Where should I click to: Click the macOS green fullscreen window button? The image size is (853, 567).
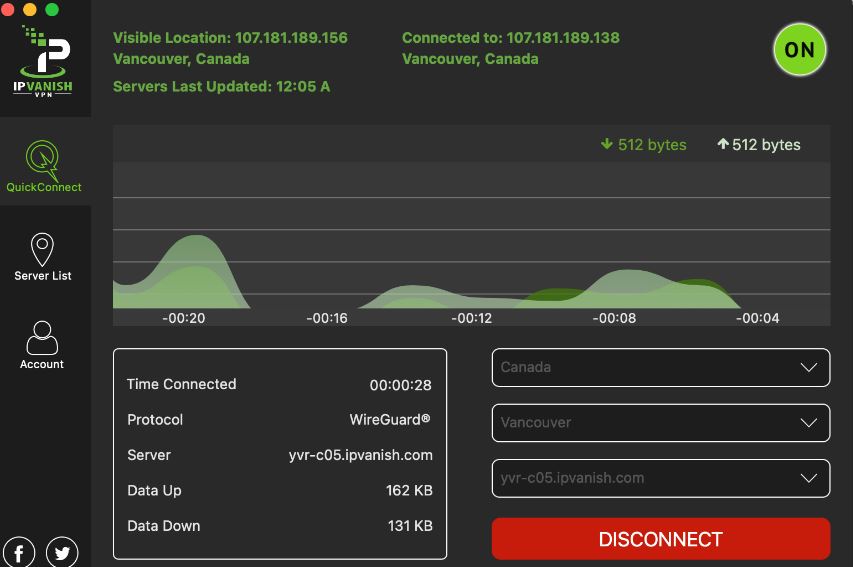click(52, 9)
